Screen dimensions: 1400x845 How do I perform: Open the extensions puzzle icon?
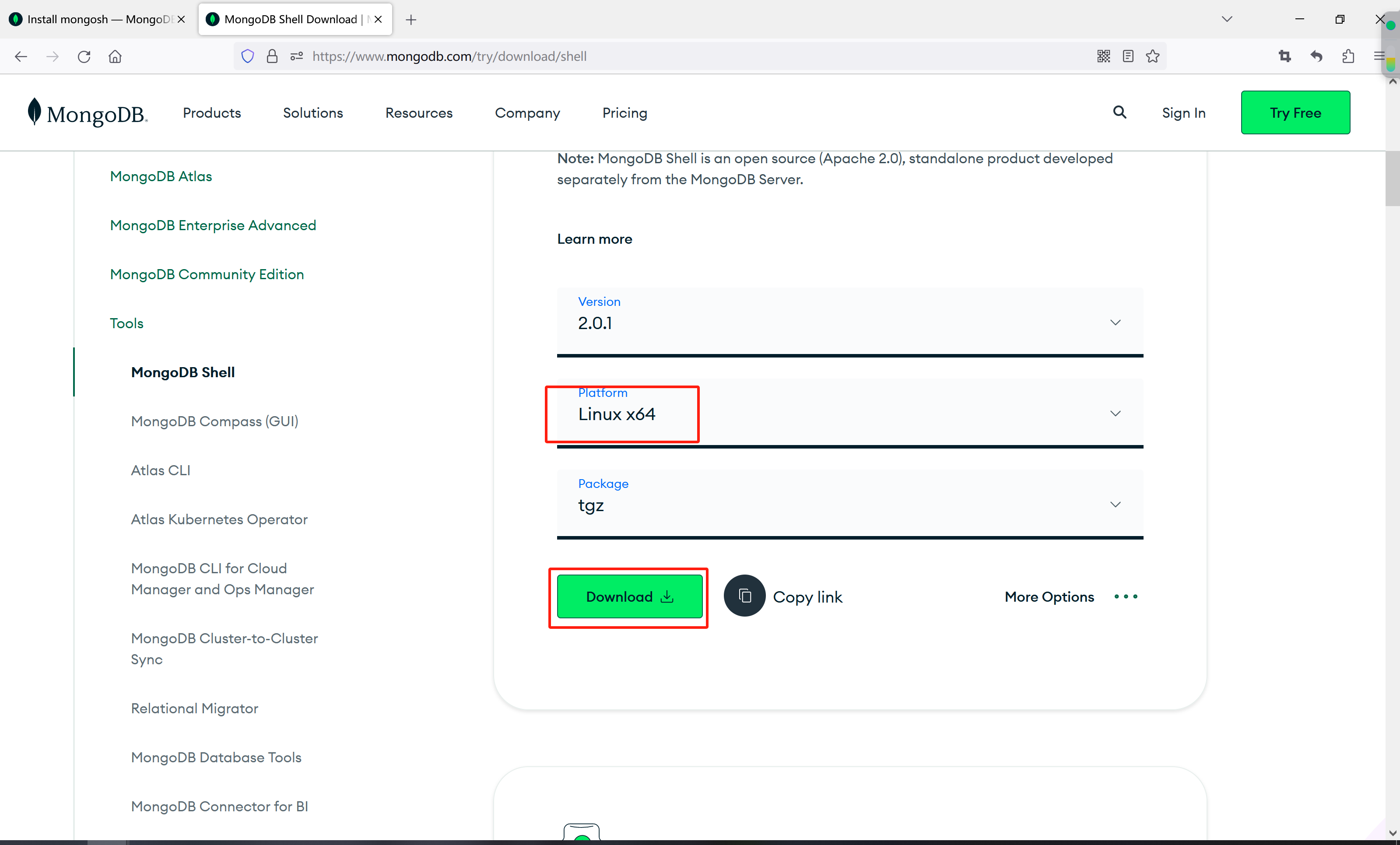(x=1348, y=56)
